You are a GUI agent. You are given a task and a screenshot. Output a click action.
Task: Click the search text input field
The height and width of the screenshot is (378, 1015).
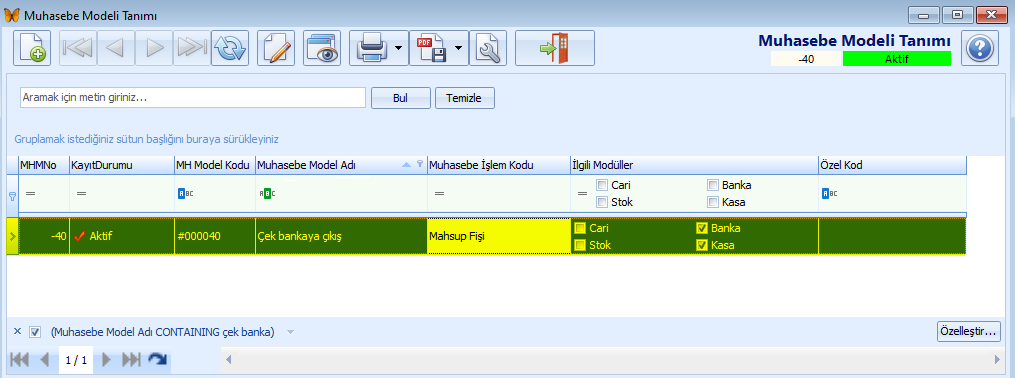click(193, 98)
